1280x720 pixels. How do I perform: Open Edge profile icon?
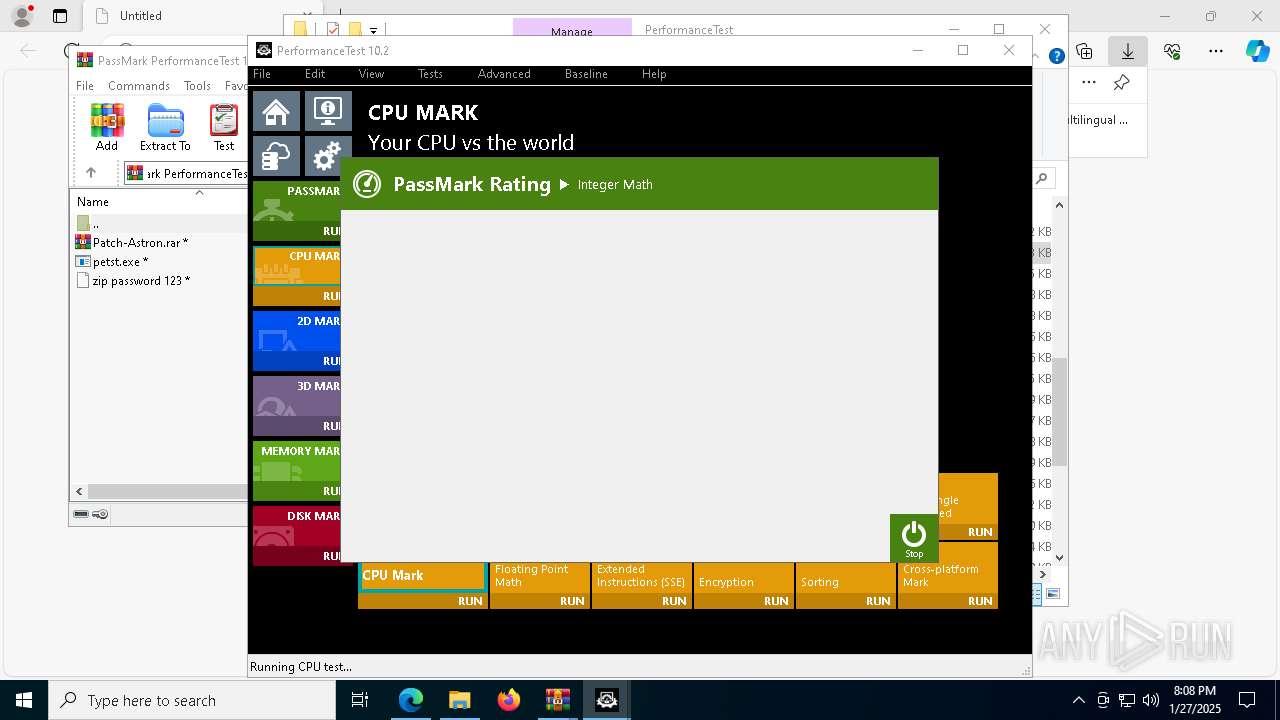(x=22, y=16)
